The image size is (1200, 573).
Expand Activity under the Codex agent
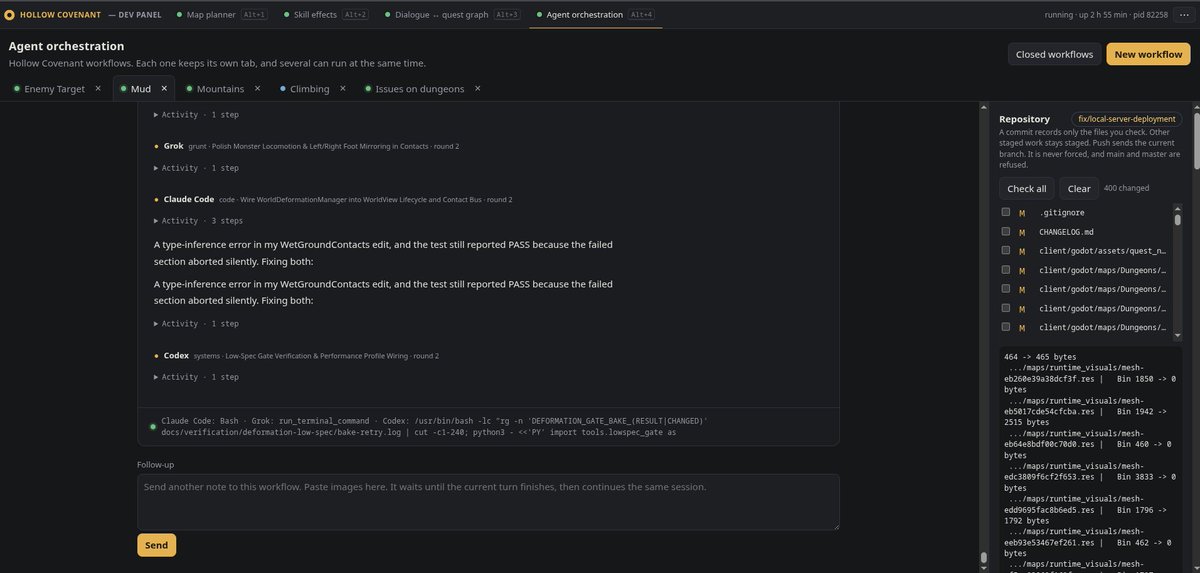tap(196, 377)
